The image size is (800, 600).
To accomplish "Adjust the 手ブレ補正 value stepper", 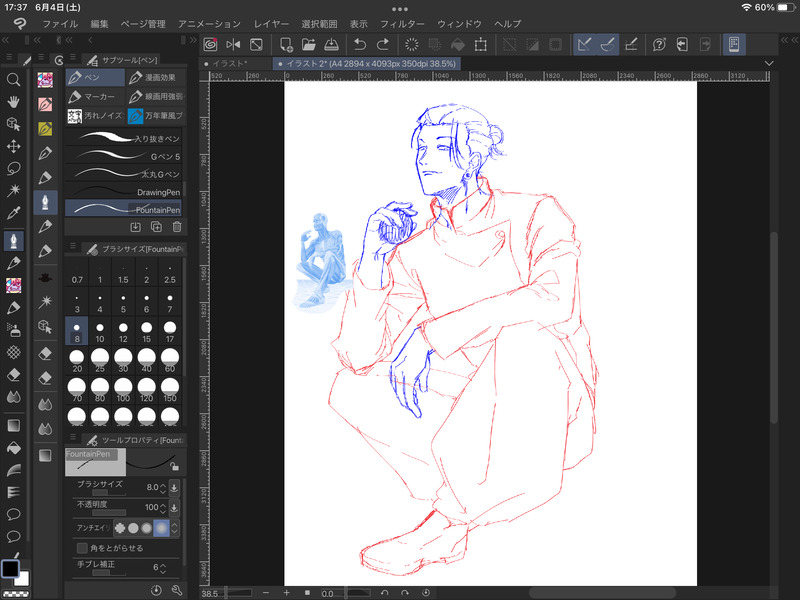I will (x=163, y=567).
